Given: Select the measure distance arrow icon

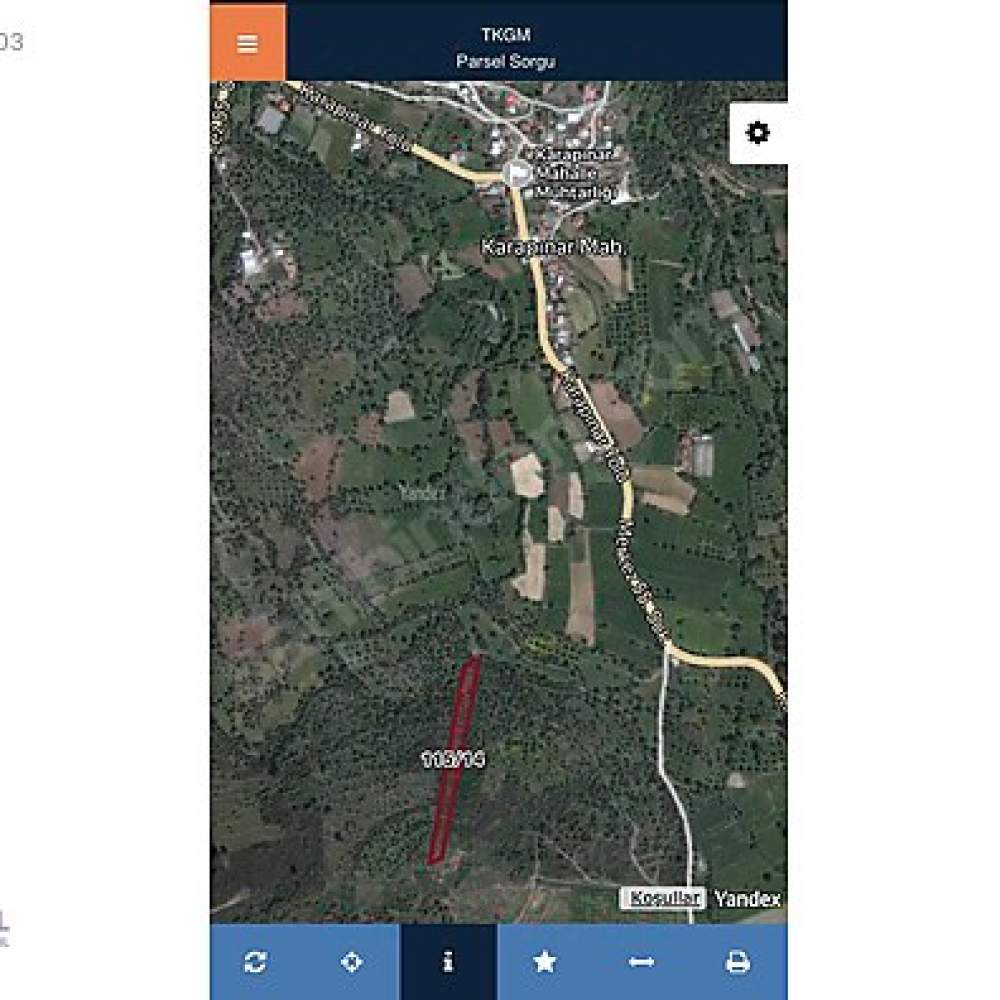Looking at the screenshot, I should coord(641,961).
